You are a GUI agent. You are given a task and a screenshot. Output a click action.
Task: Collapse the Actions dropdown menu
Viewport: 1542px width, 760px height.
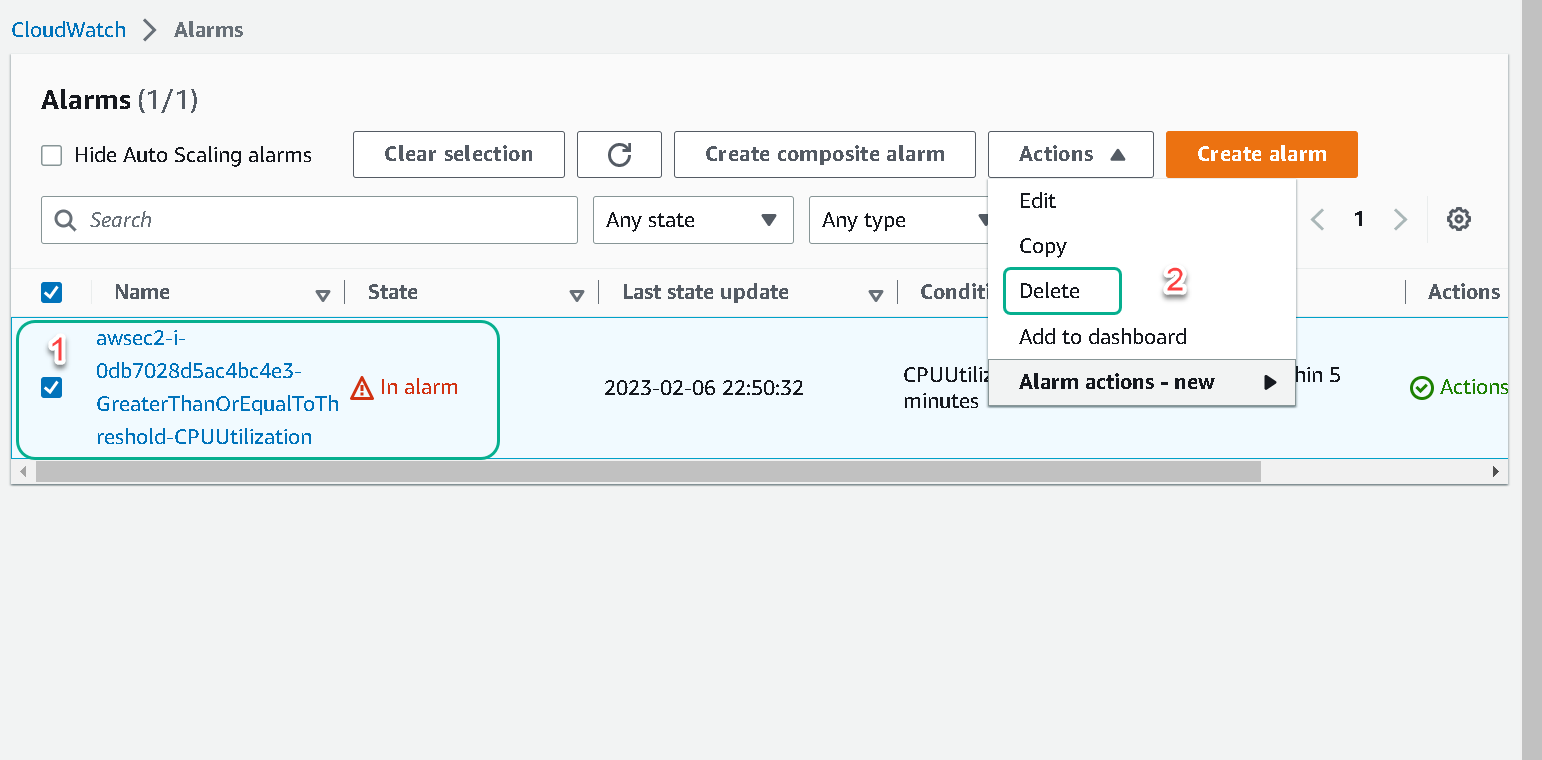coord(1071,154)
